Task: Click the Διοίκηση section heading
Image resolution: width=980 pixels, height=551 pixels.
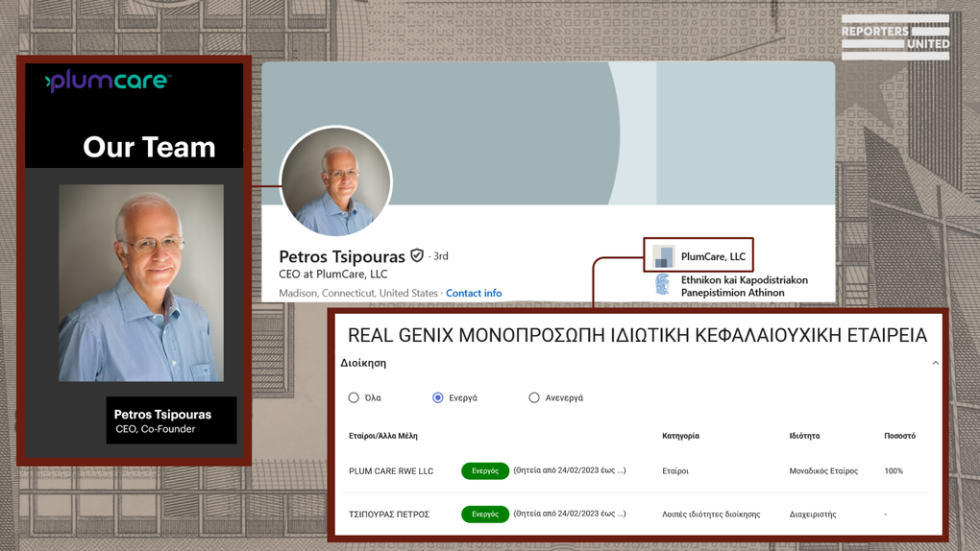Action: tap(363, 363)
